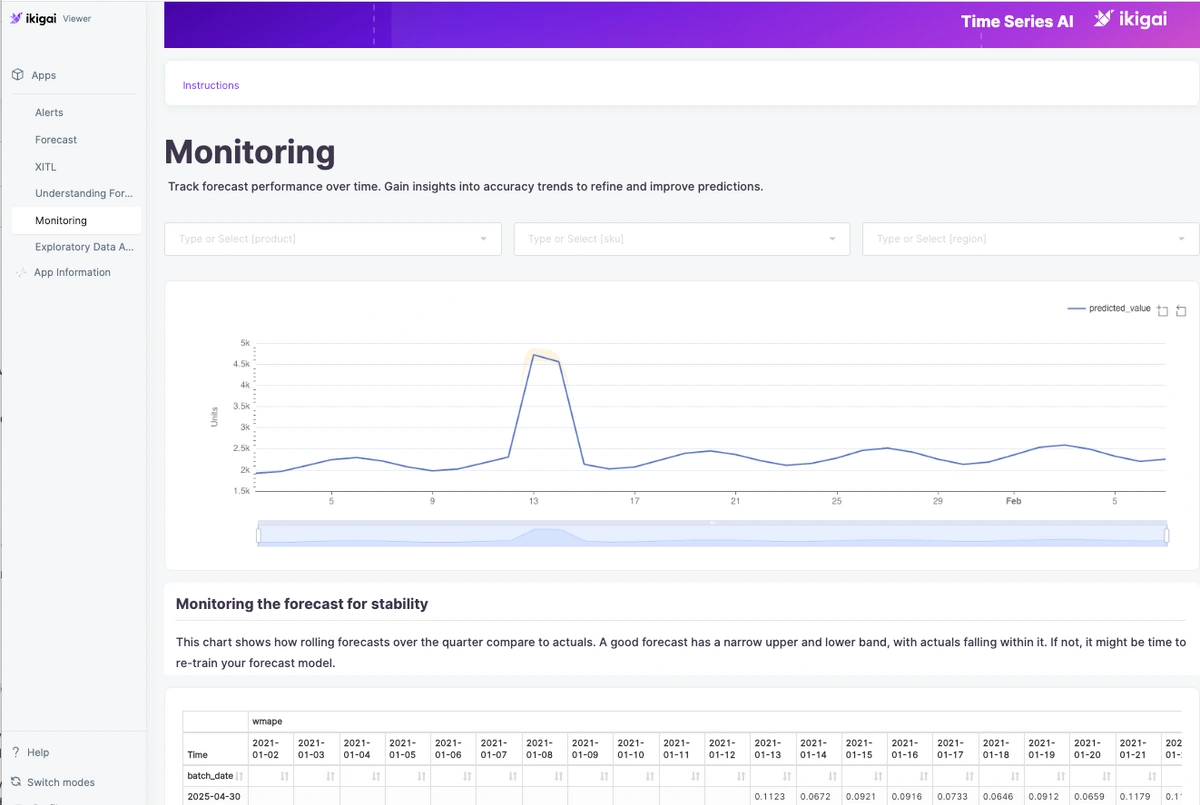Click the sort icon under 2021-01-08
The width and height of the screenshot is (1200, 805).
click(x=559, y=775)
